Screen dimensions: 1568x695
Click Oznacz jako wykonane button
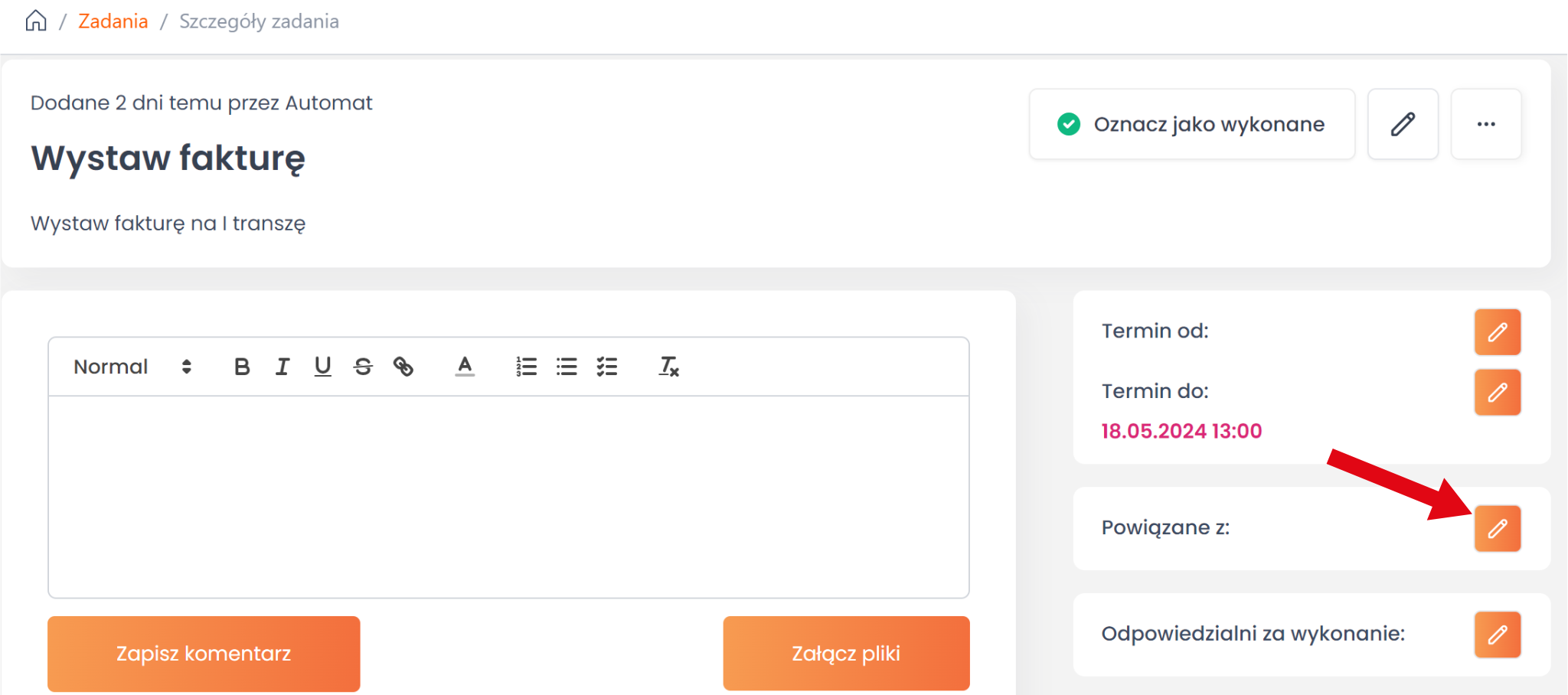tap(1191, 124)
